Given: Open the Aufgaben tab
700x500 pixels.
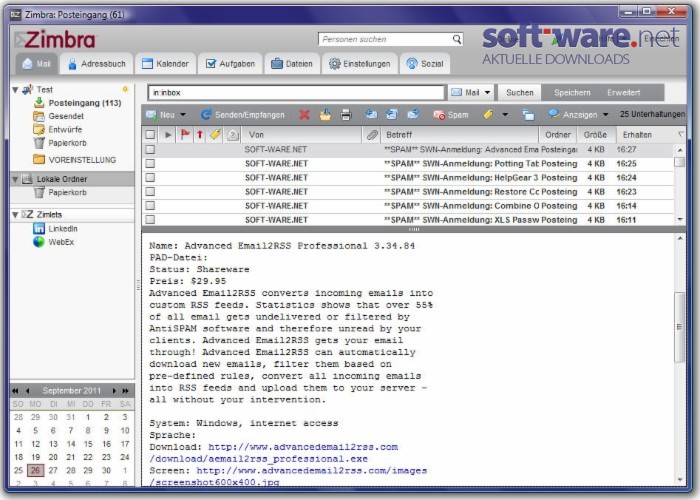Looking at the screenshot, I should 230,64.
